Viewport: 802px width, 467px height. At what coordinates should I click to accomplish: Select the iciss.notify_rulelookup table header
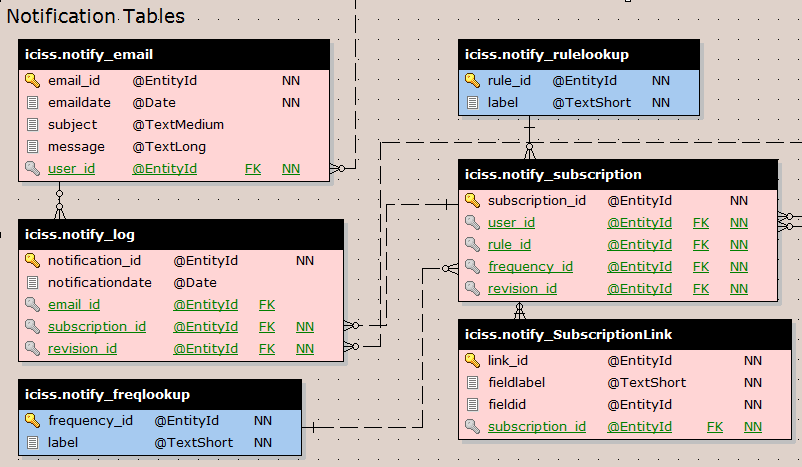(x=580, y=54)
